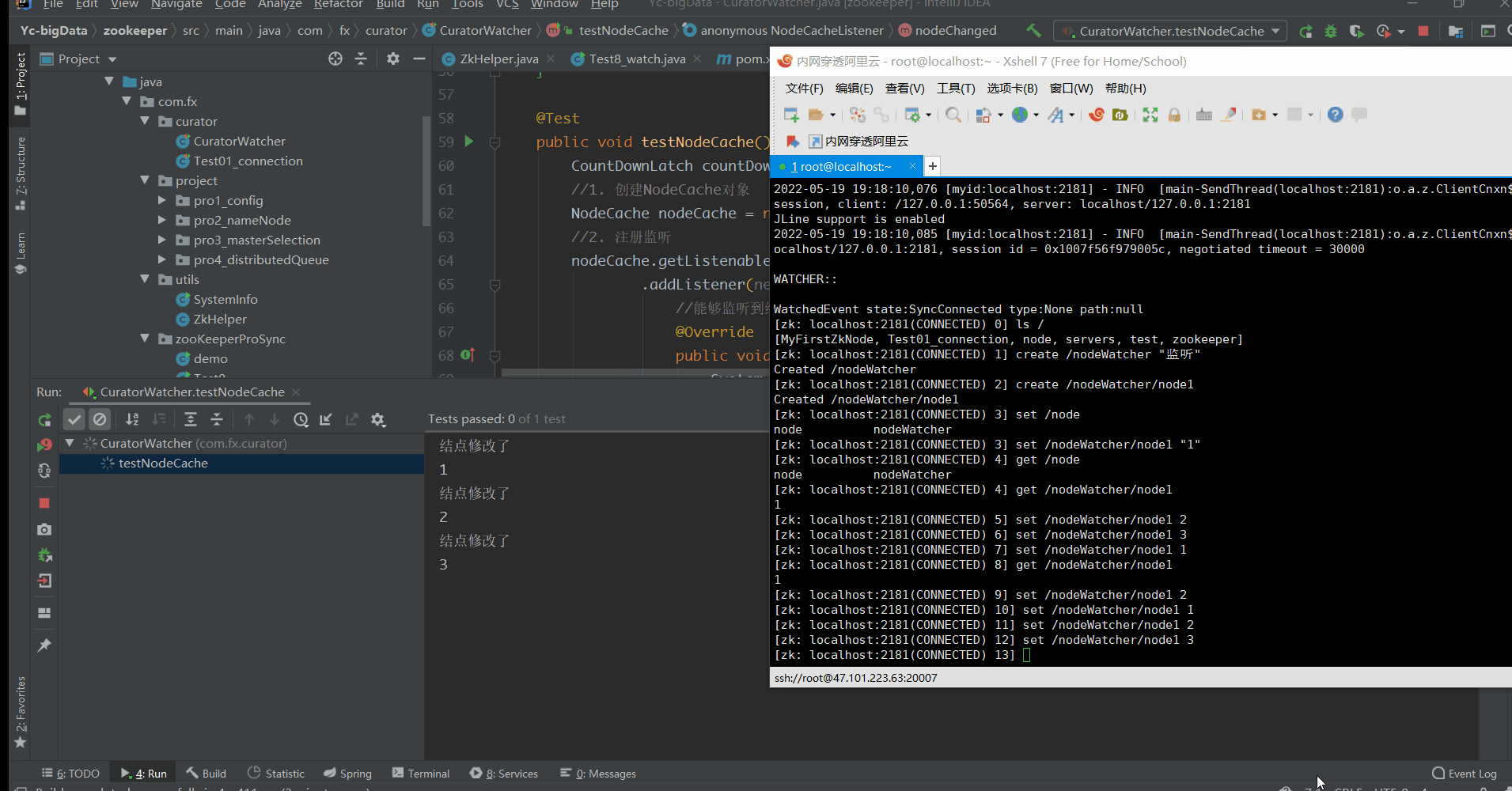Click the camera Dump Threads icon
Viewport: 1512px width, 791px height.
click(x=44, y=529)
